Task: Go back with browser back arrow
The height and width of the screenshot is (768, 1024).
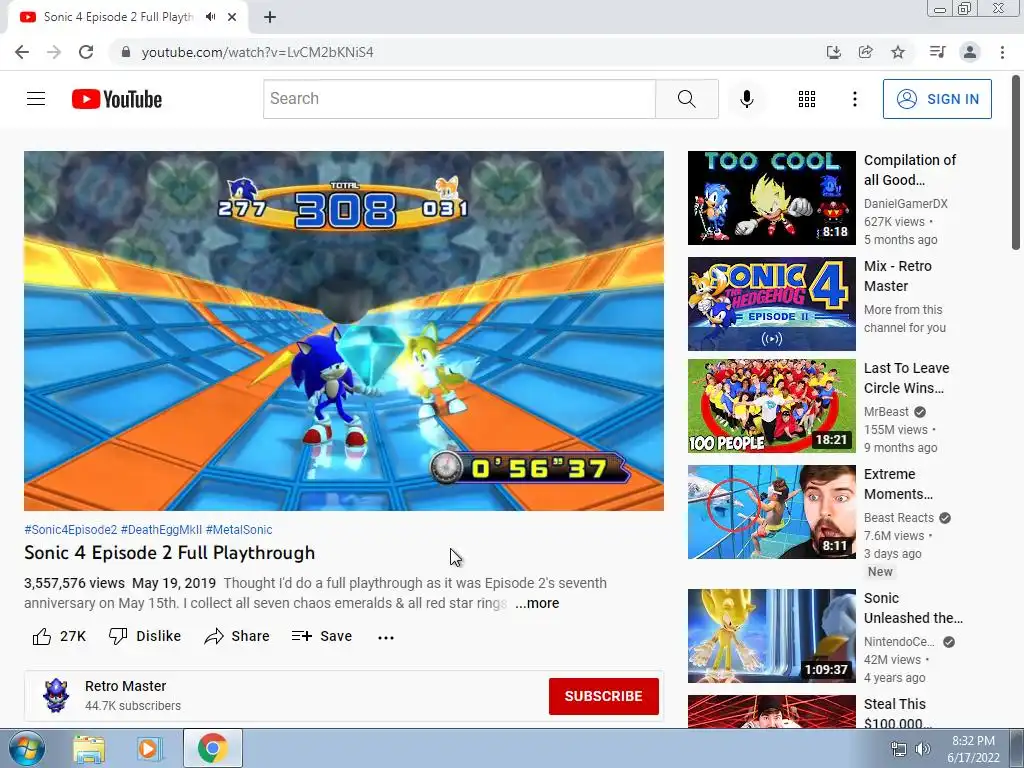Action: tap(22, 52)
